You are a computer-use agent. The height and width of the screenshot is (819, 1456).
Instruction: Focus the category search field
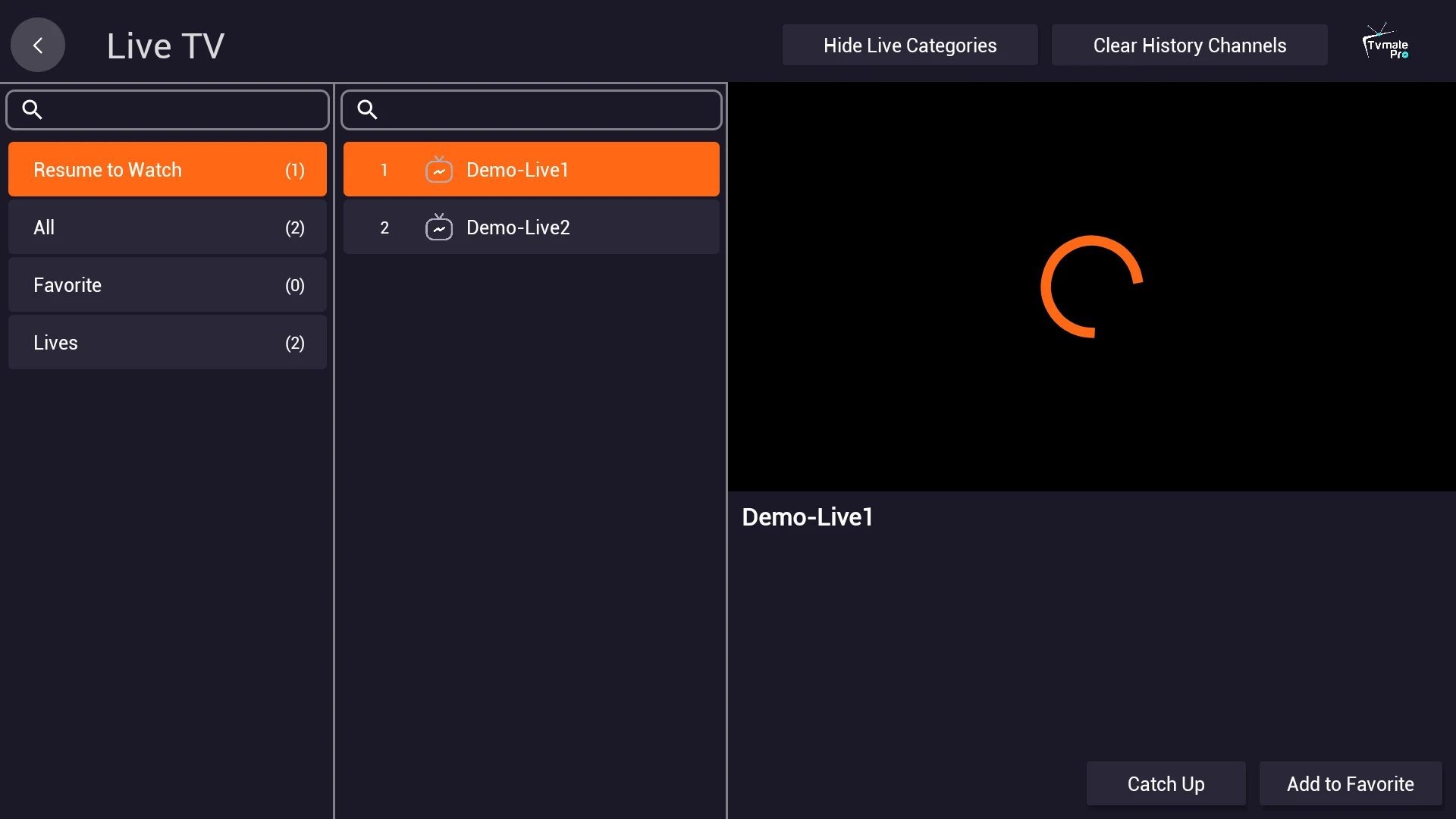pos(168,110)
